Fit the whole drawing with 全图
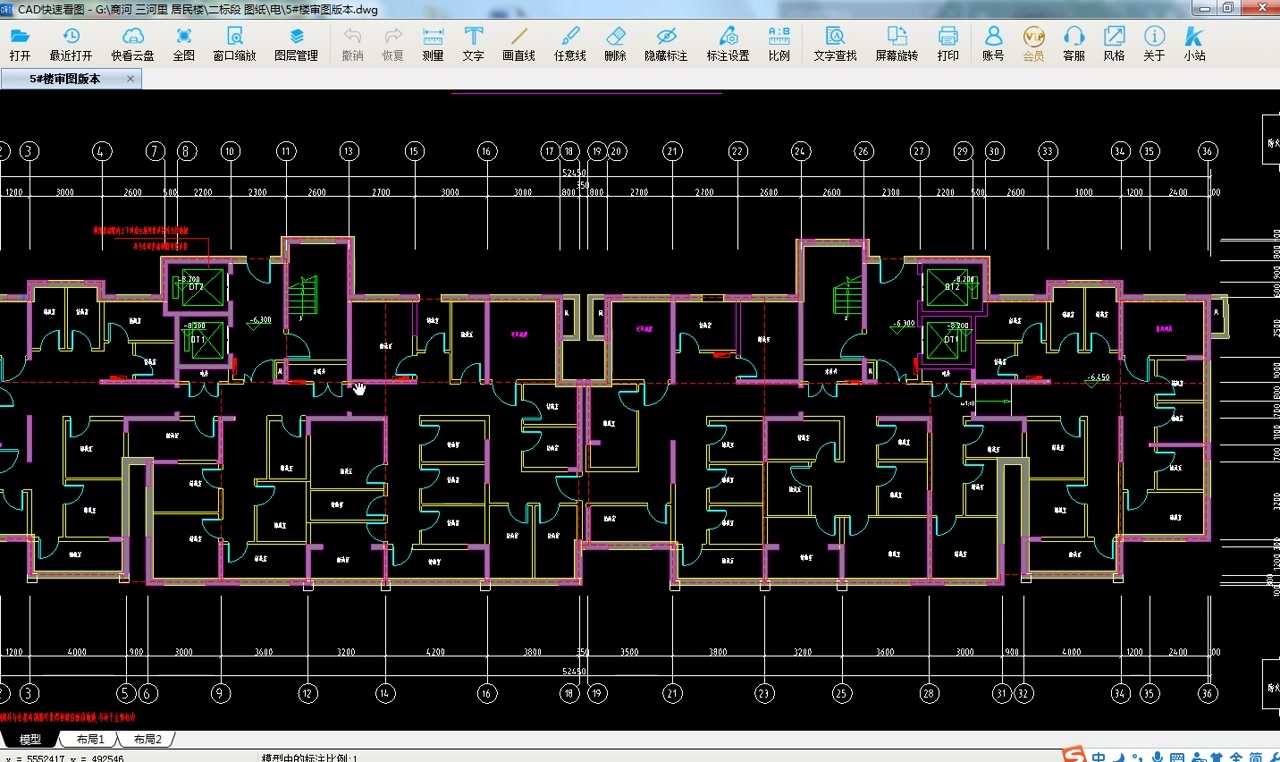 (x=184, y=44)
